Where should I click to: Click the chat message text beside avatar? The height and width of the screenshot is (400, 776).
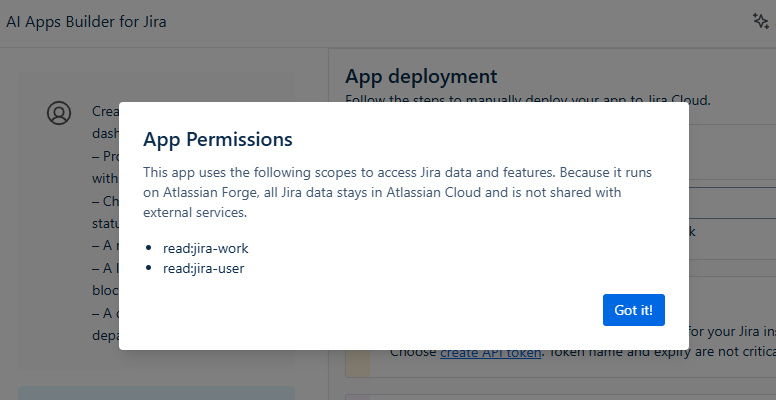pos(105,112)
